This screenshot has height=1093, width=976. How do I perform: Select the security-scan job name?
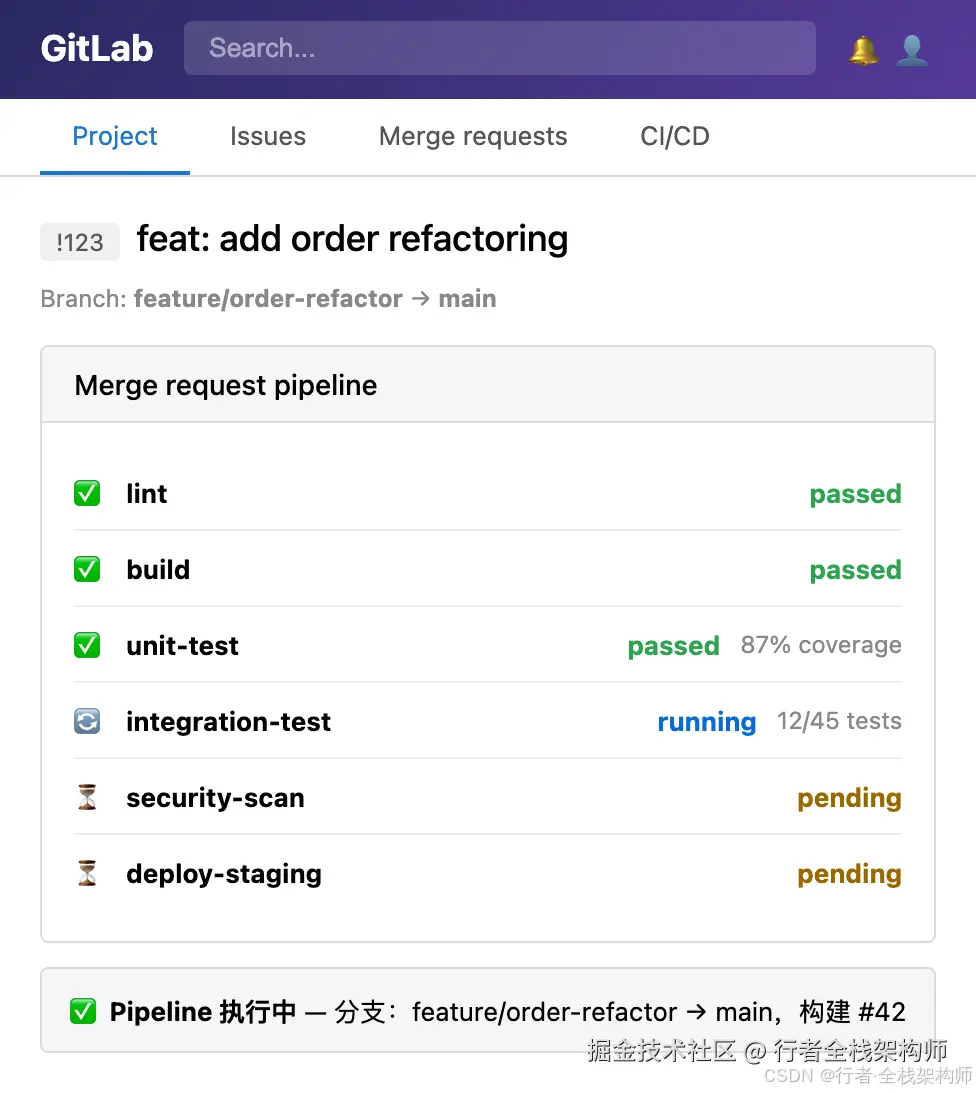tap(215, 797)
